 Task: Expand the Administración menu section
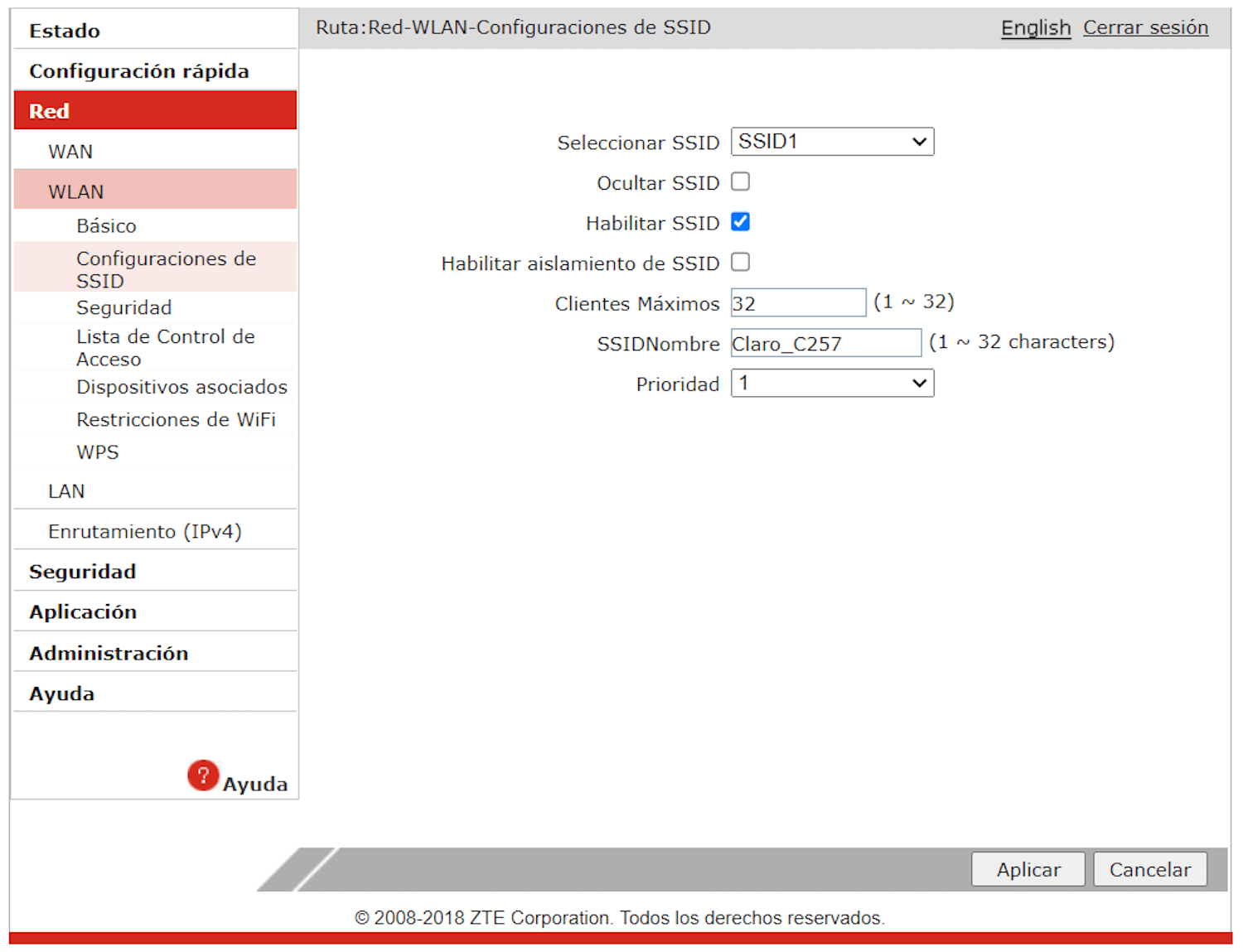pos(109,653)
